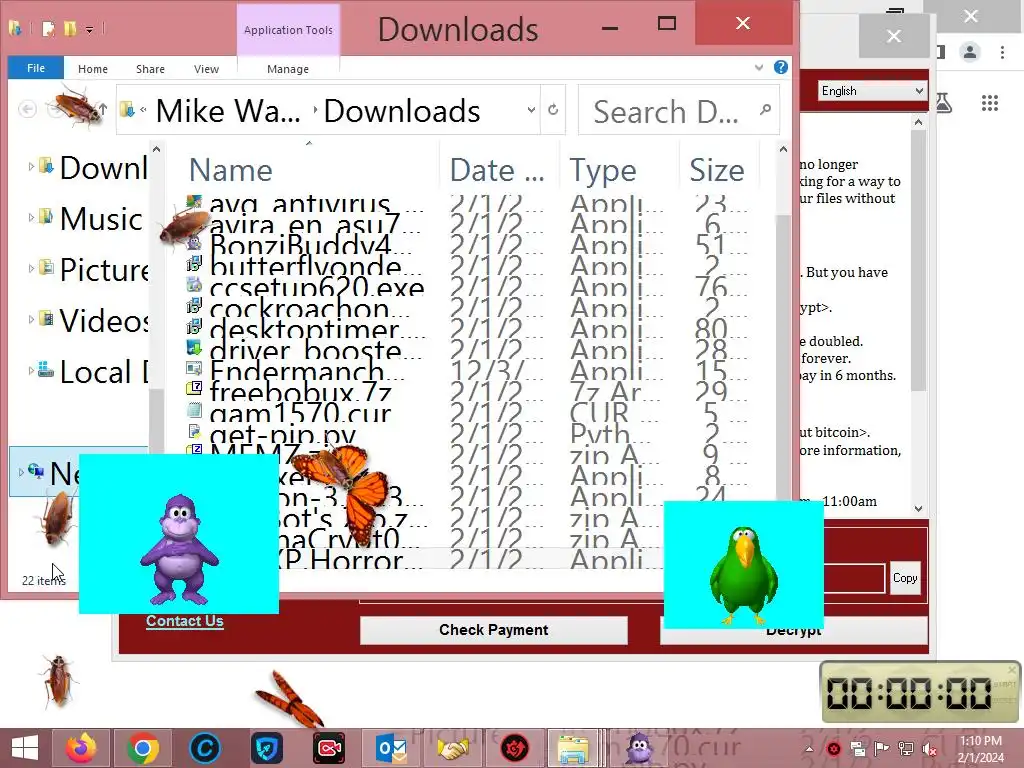Screen dimensions: 1024x768
Task: Click the Properties icon in quick access toolbar
Action: [48, 29]
